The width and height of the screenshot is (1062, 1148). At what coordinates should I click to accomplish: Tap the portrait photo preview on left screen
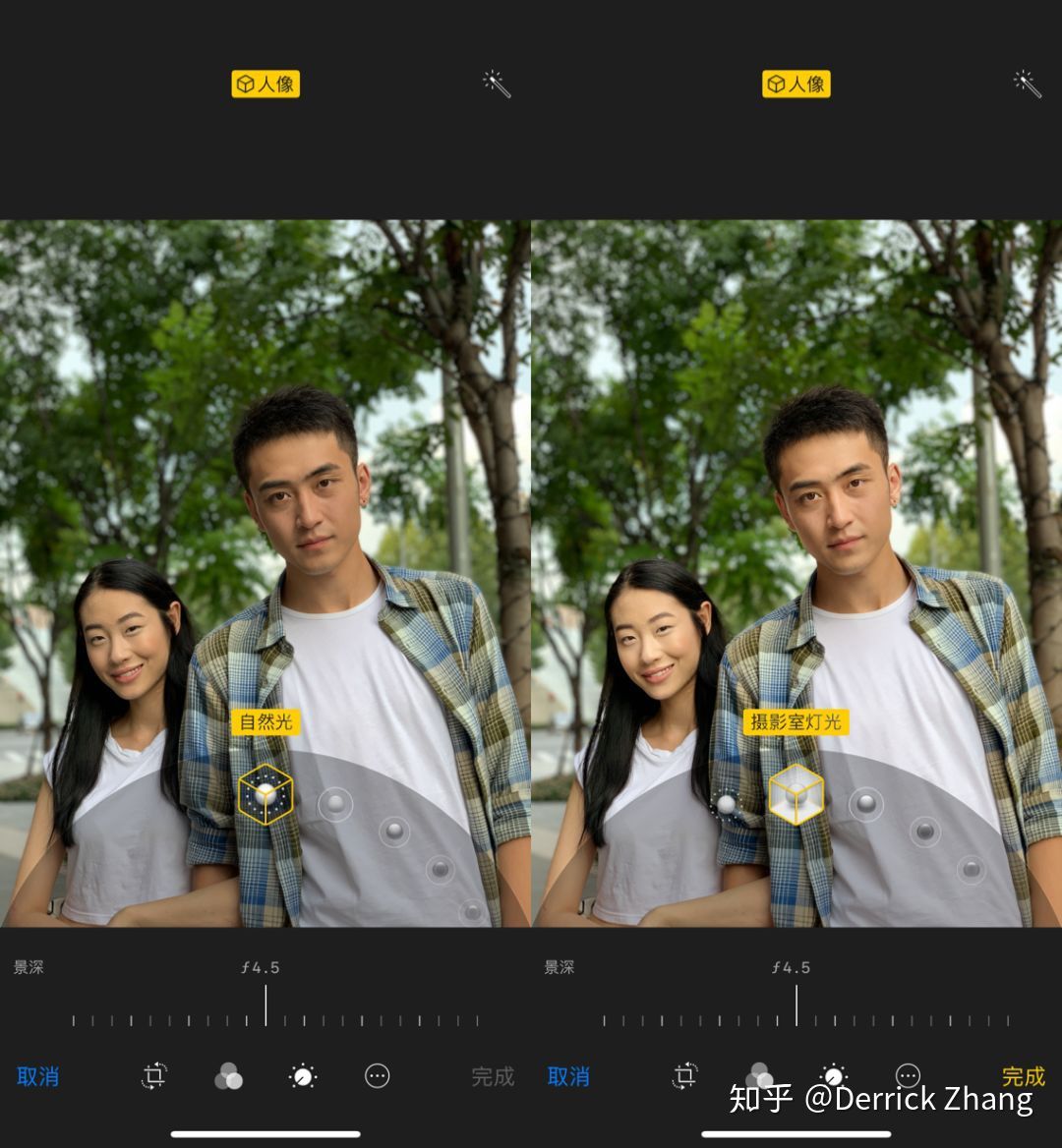(x=265, y=573)
